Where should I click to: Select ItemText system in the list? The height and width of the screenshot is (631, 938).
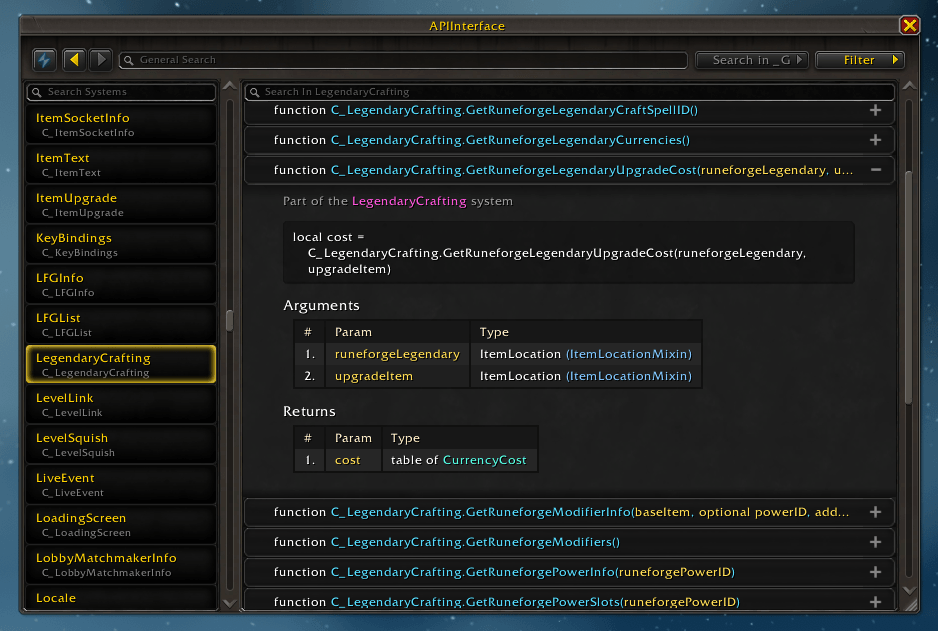point(121,164)
